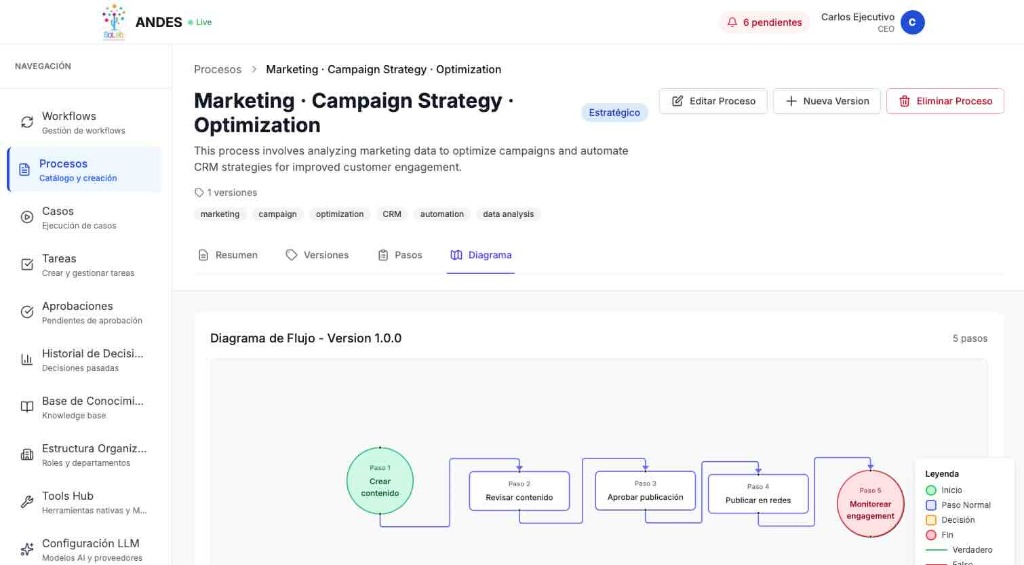The height and width of the screenshot is (565, 1024).
Task: Click the Tools Hub wrench icon
Action: pos(27,502)
